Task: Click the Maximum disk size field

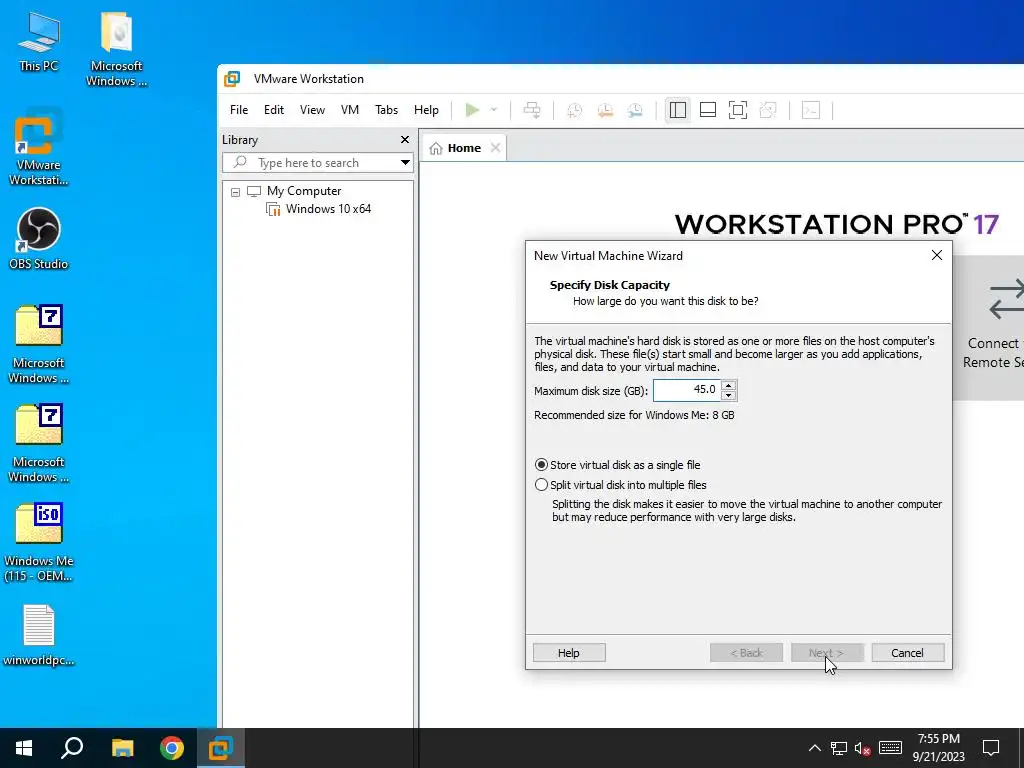Action: (x=686, y=390)
